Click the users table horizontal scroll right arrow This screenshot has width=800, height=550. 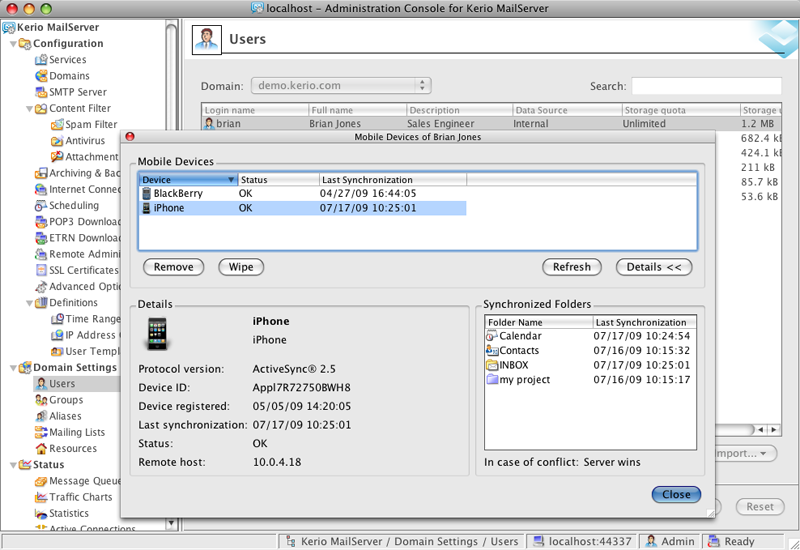(774, 430)
